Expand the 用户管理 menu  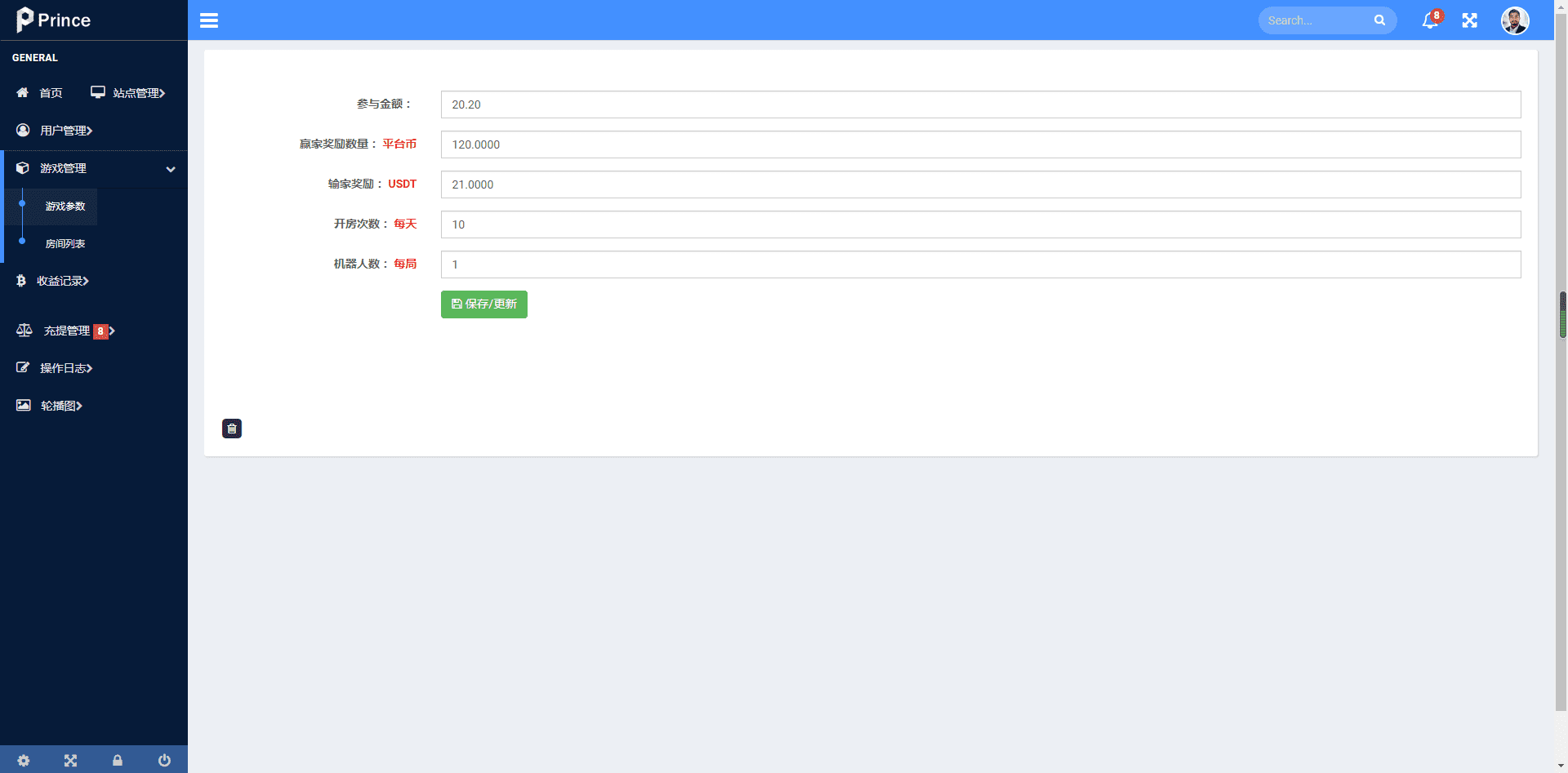(65, 131)
